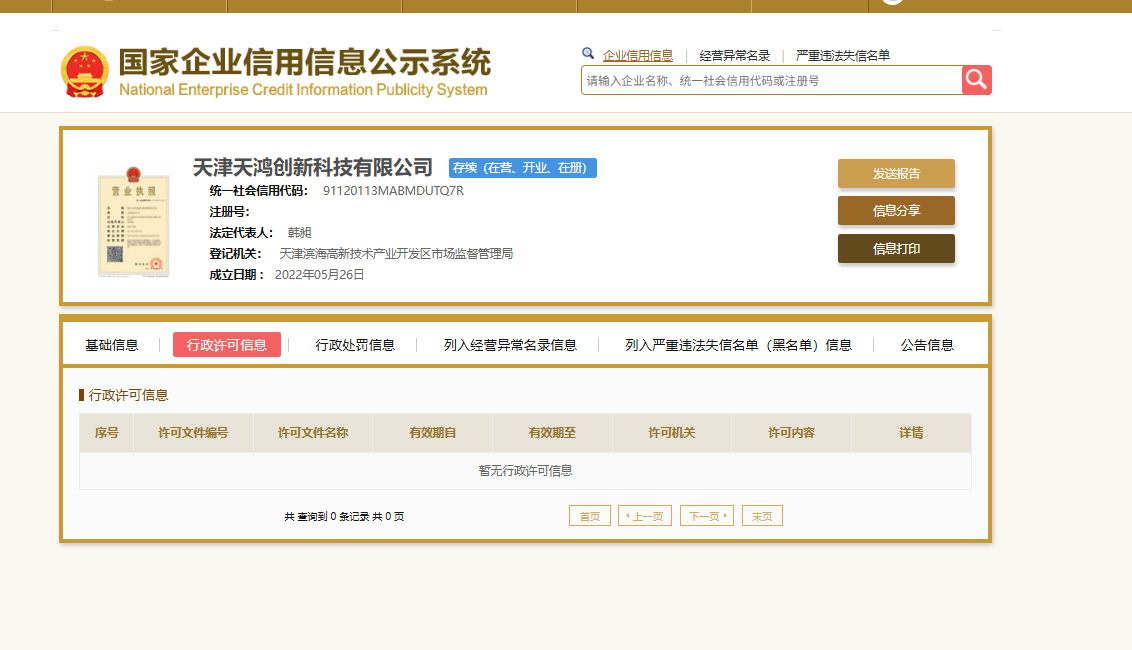Screen dimensions: 1132x650
Task: Click the establishment date 2022年05月26日
Action: [319, 274]
